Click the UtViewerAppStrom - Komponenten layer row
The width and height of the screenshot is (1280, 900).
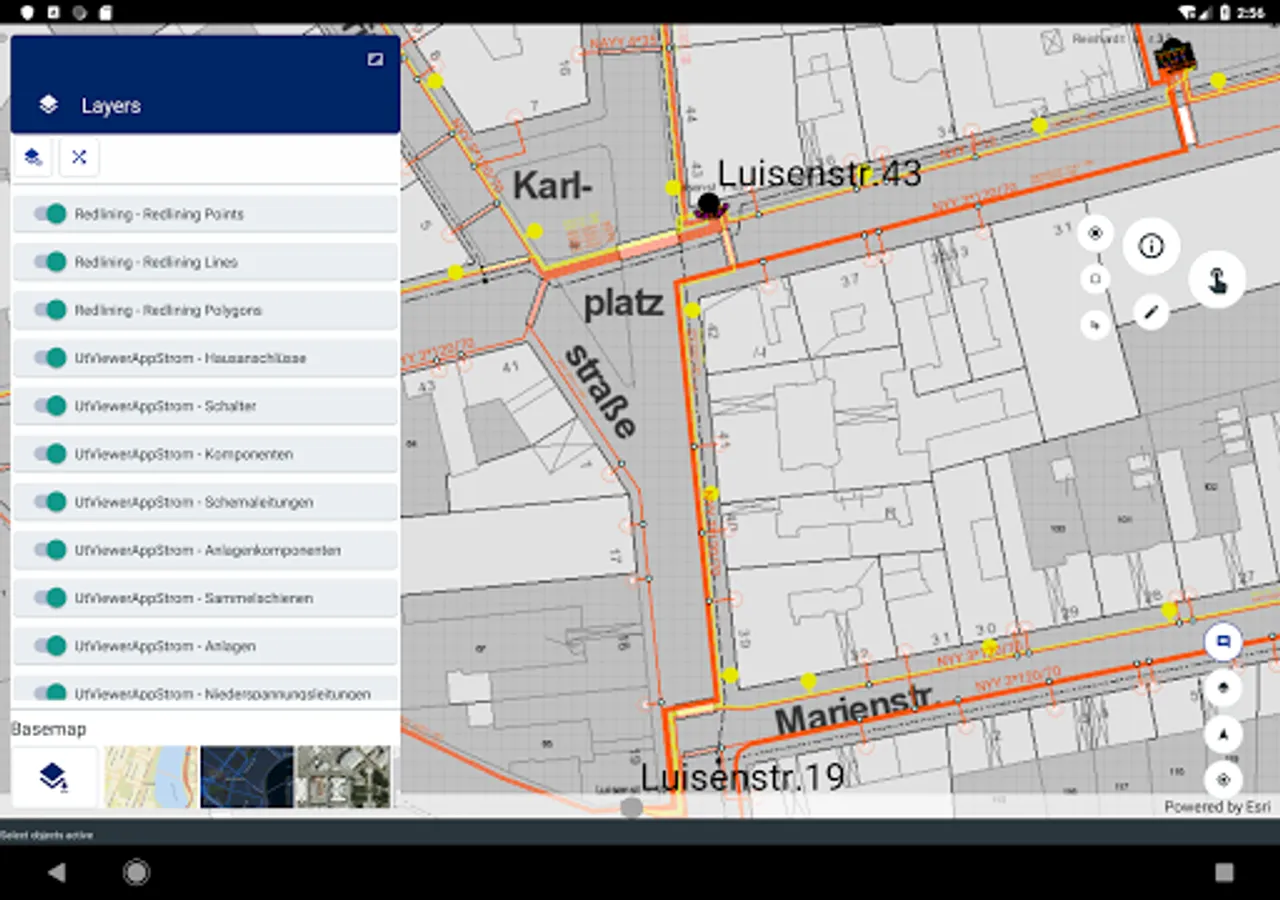coord(205,454)
